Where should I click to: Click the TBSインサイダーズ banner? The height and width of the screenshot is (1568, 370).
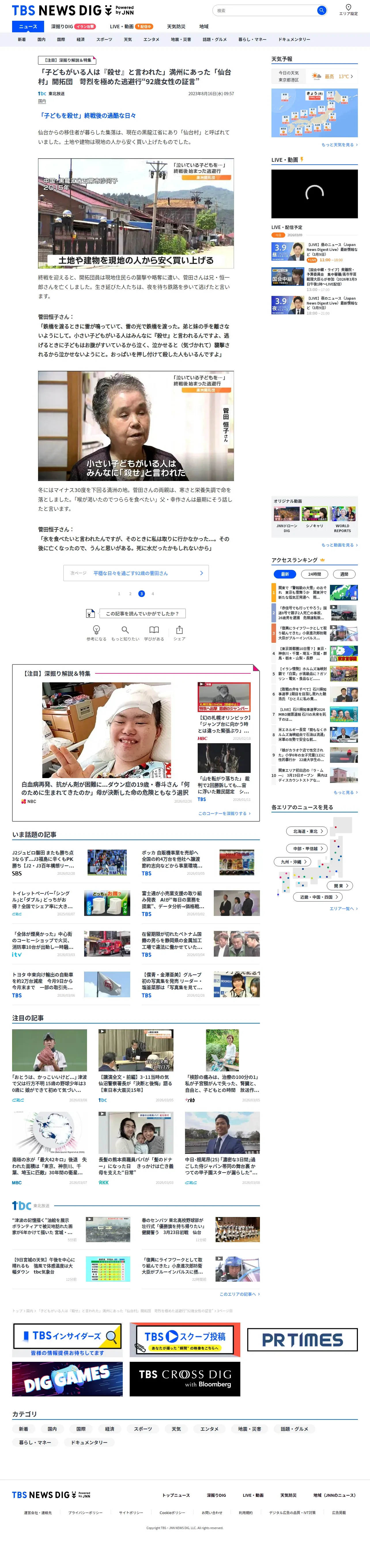(67, 1340)
